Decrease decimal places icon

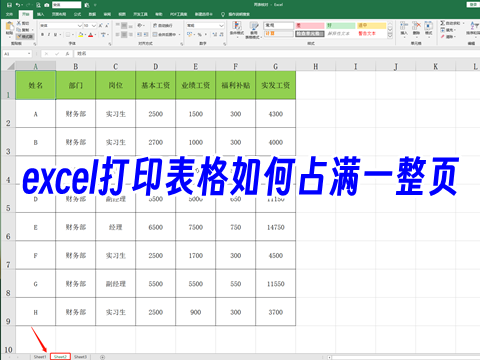tap(221, 34)
